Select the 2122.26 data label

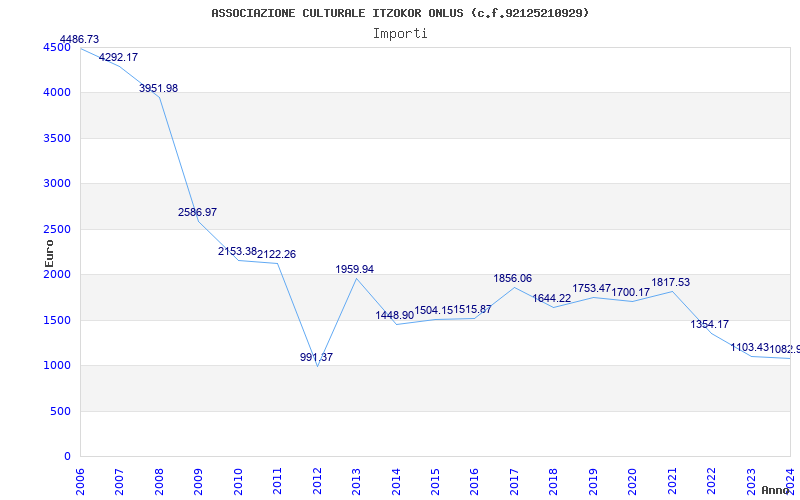point(277,254)
